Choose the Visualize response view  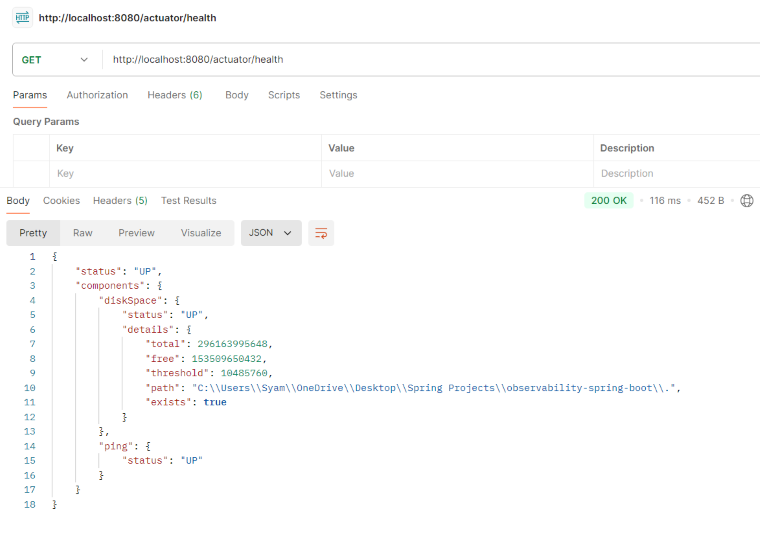pos(201,233)
